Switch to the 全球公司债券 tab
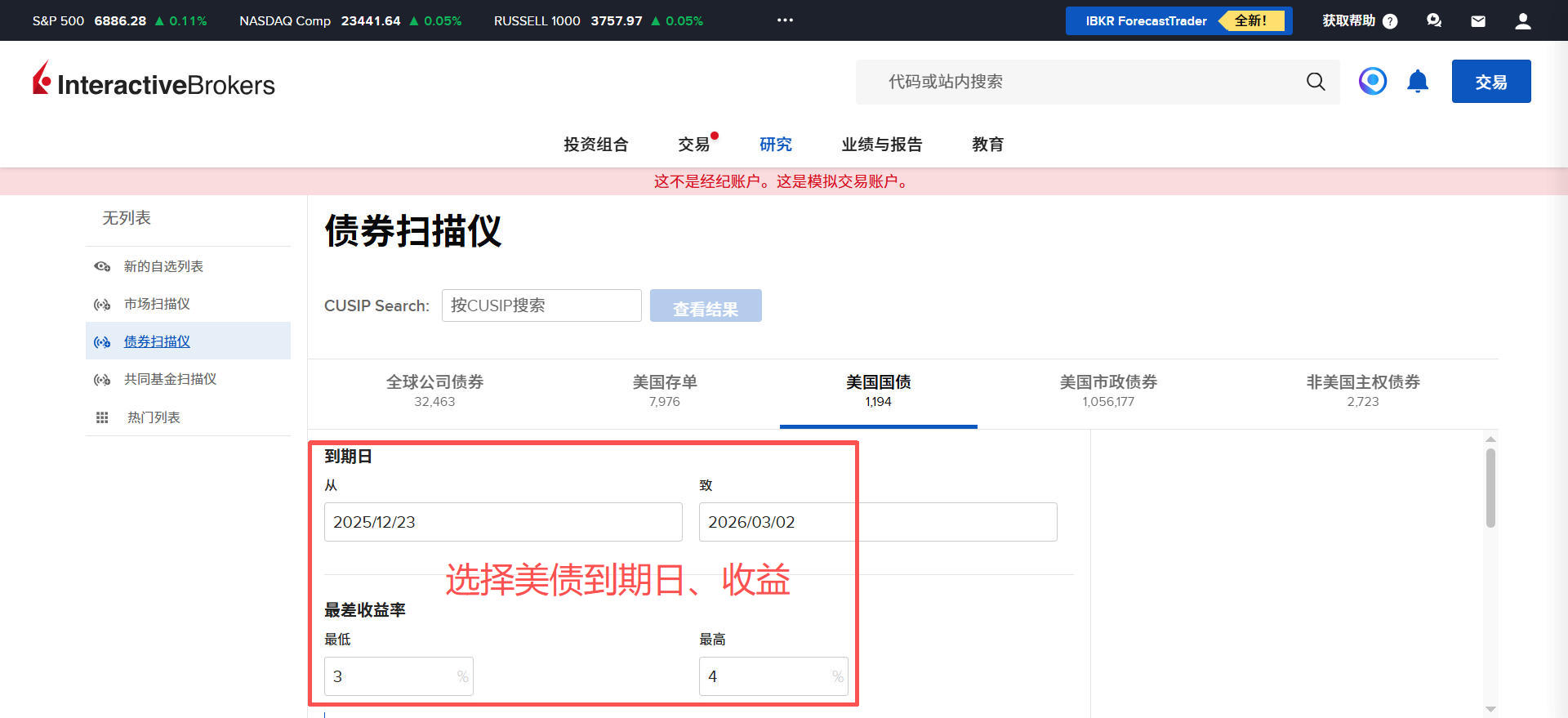Image resolution: width=1568 pixels, height=718 pixels. click(x=434, y=390)
